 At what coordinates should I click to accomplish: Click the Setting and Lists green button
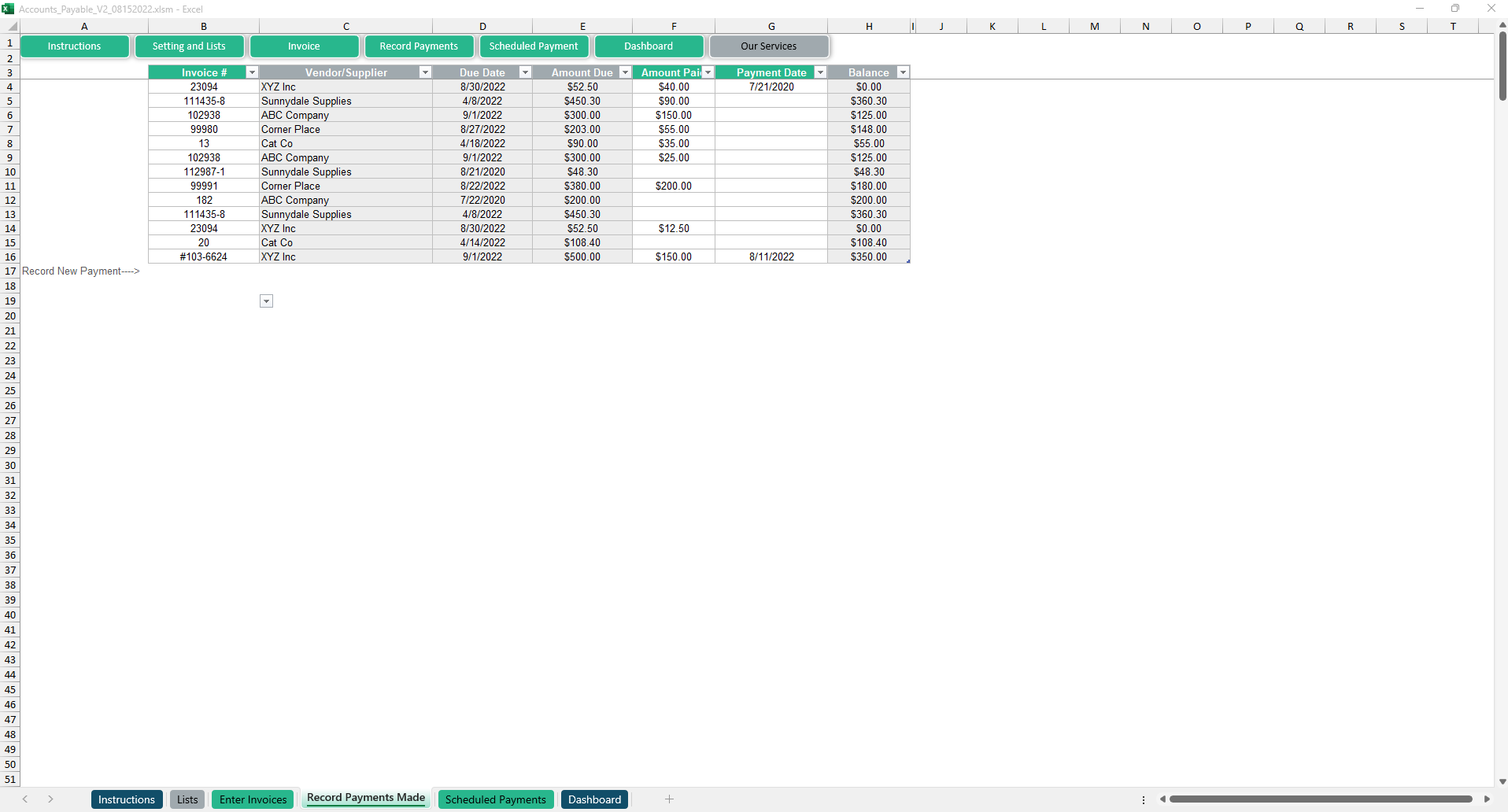tap(189, 46)
